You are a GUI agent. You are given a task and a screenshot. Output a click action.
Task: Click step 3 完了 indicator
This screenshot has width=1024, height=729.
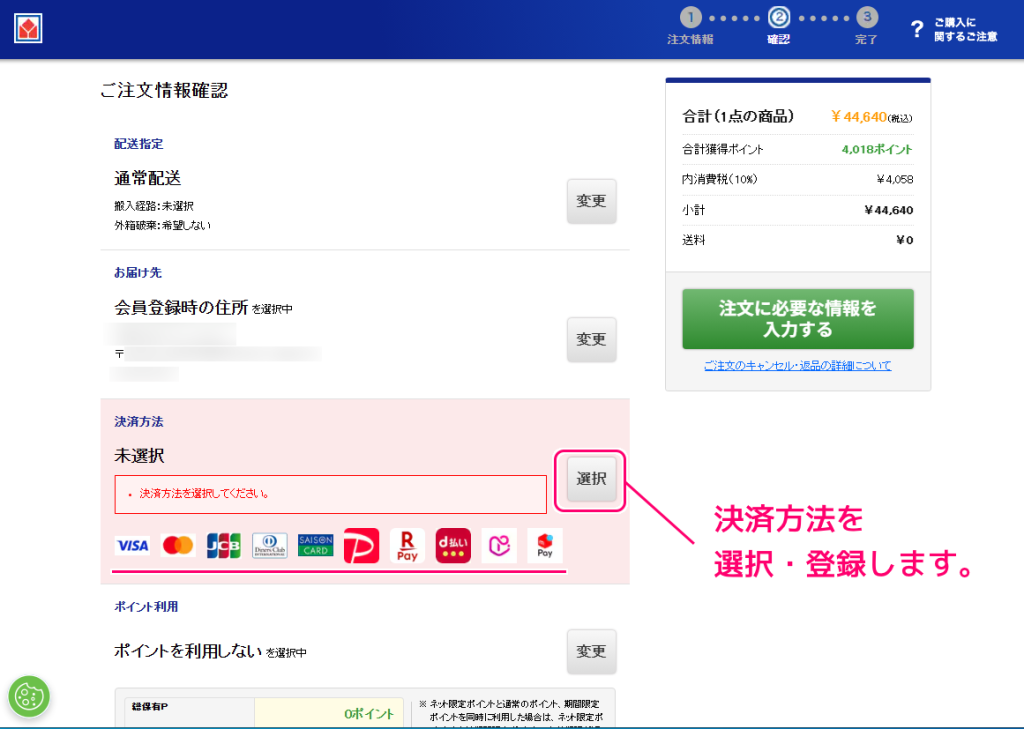[x=866, y=17]
